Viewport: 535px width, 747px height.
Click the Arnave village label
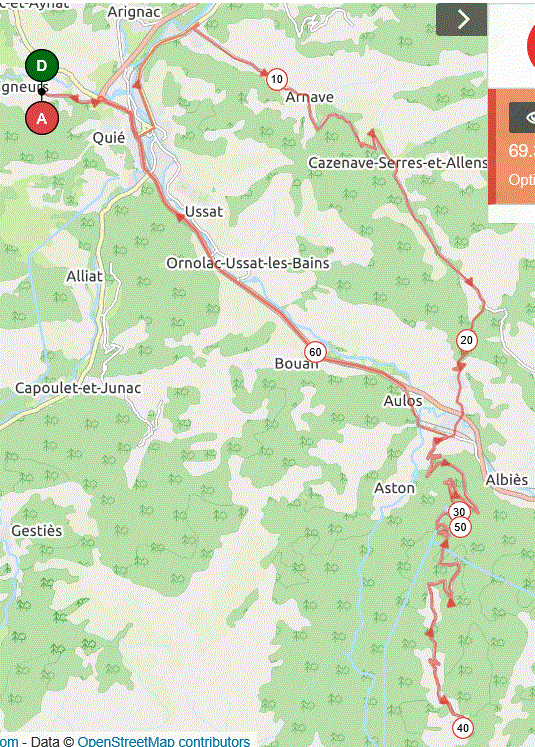[309, 97]
